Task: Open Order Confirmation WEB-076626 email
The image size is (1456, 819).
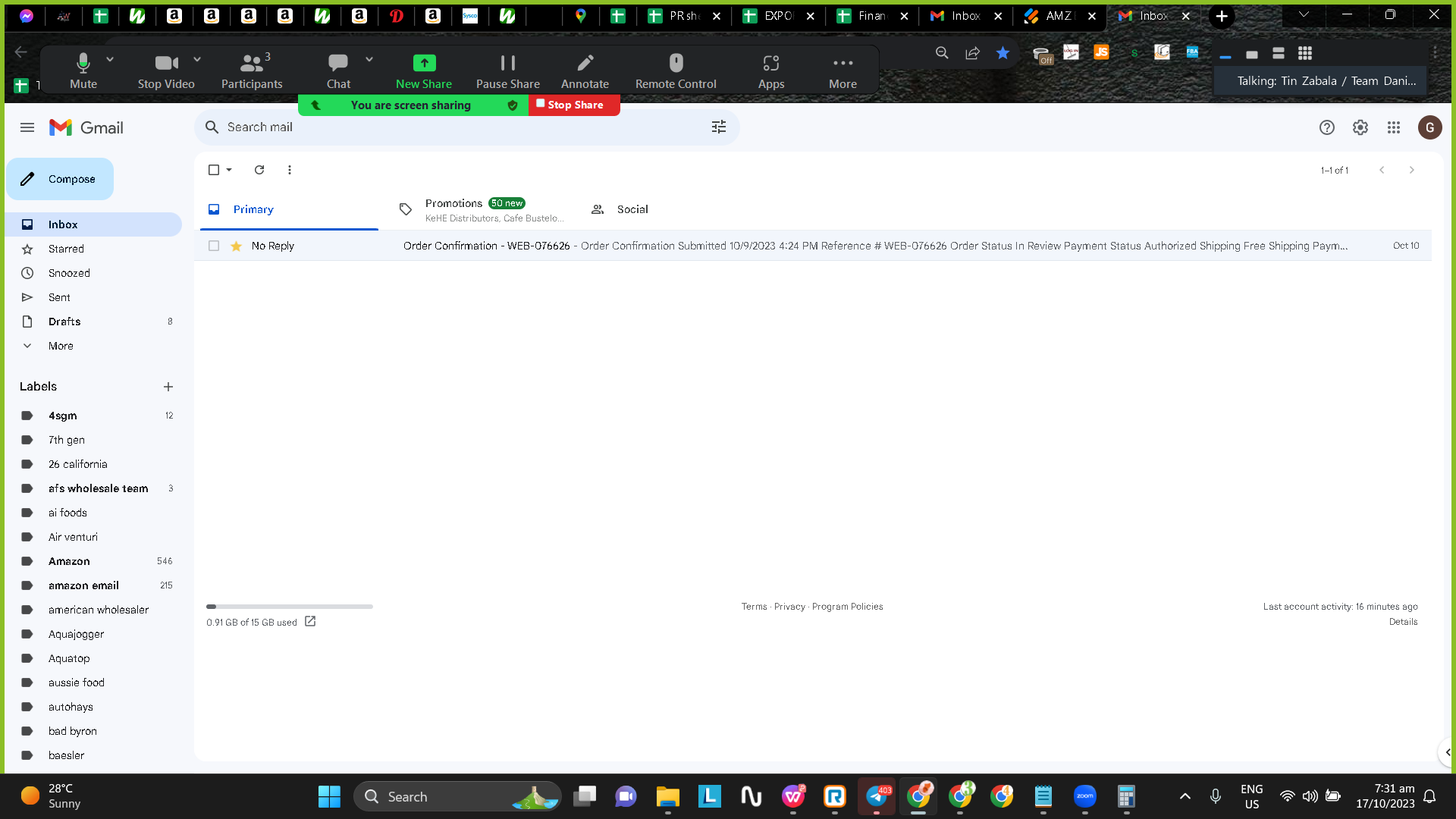Action: tap(812, 246)
